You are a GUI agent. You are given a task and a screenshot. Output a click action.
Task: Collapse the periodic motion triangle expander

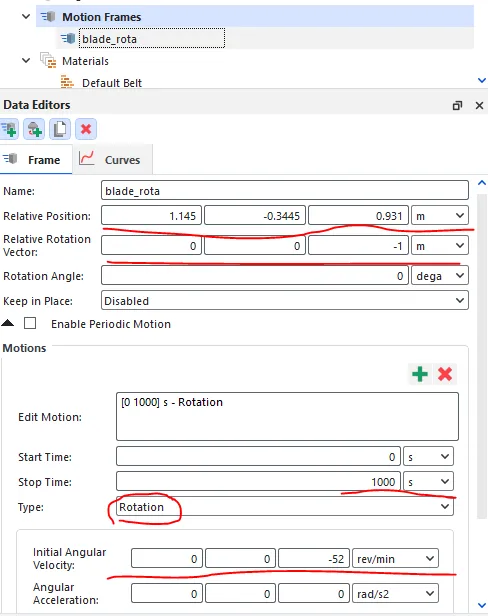click(7, 323)
